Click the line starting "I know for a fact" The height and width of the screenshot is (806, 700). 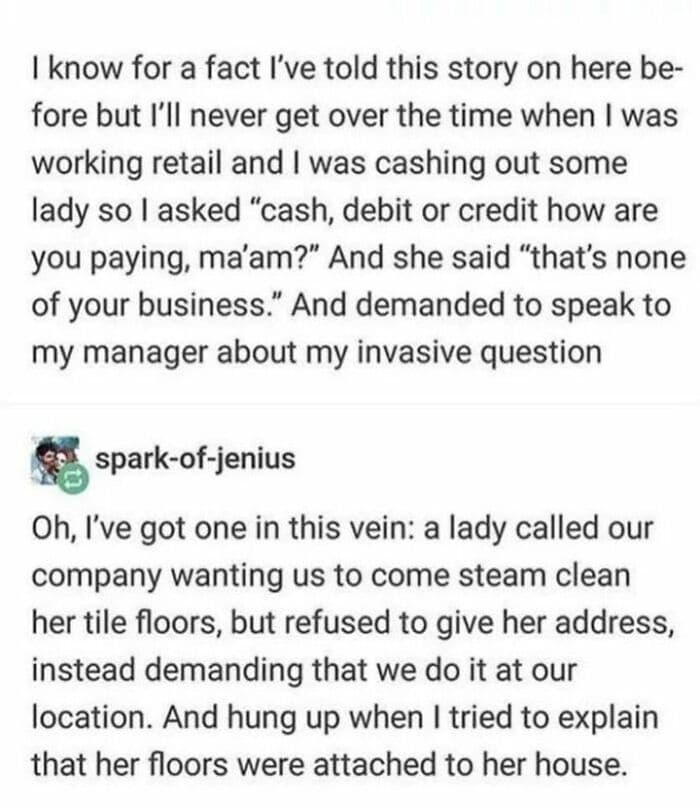[x=357, y=68]
